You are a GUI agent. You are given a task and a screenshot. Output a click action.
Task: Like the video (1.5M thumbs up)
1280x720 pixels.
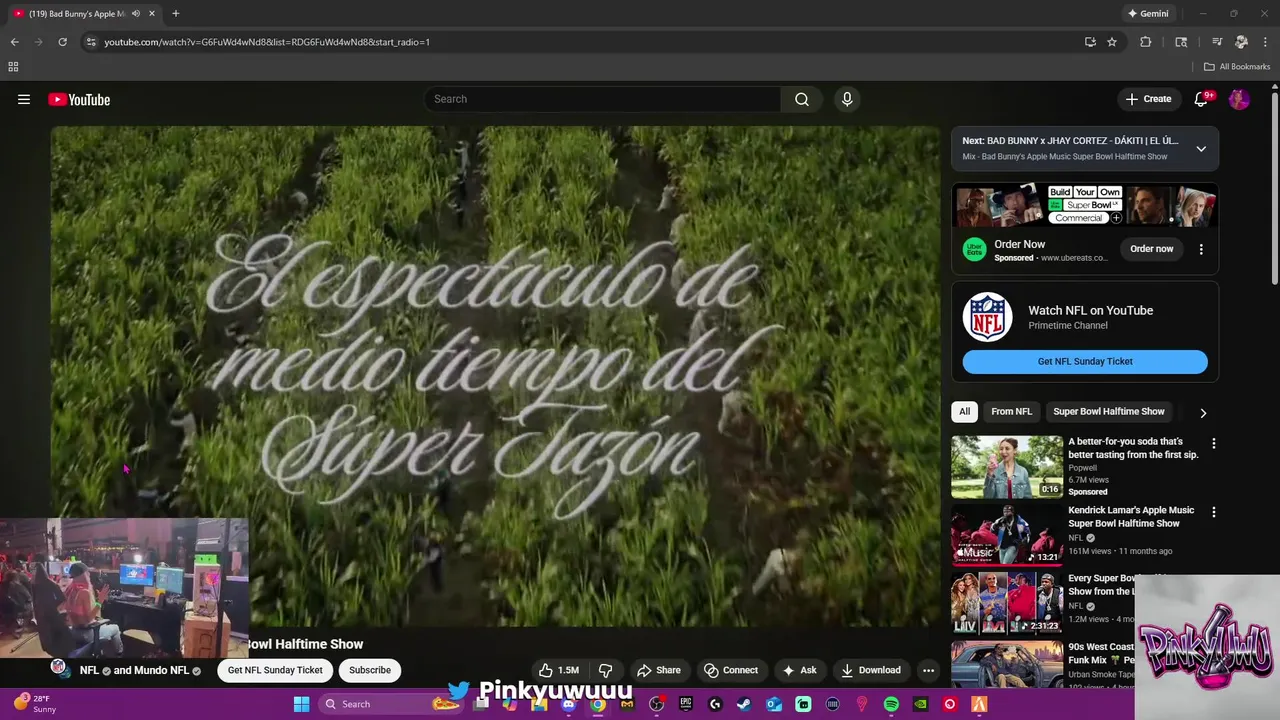(x=558, y=670)
